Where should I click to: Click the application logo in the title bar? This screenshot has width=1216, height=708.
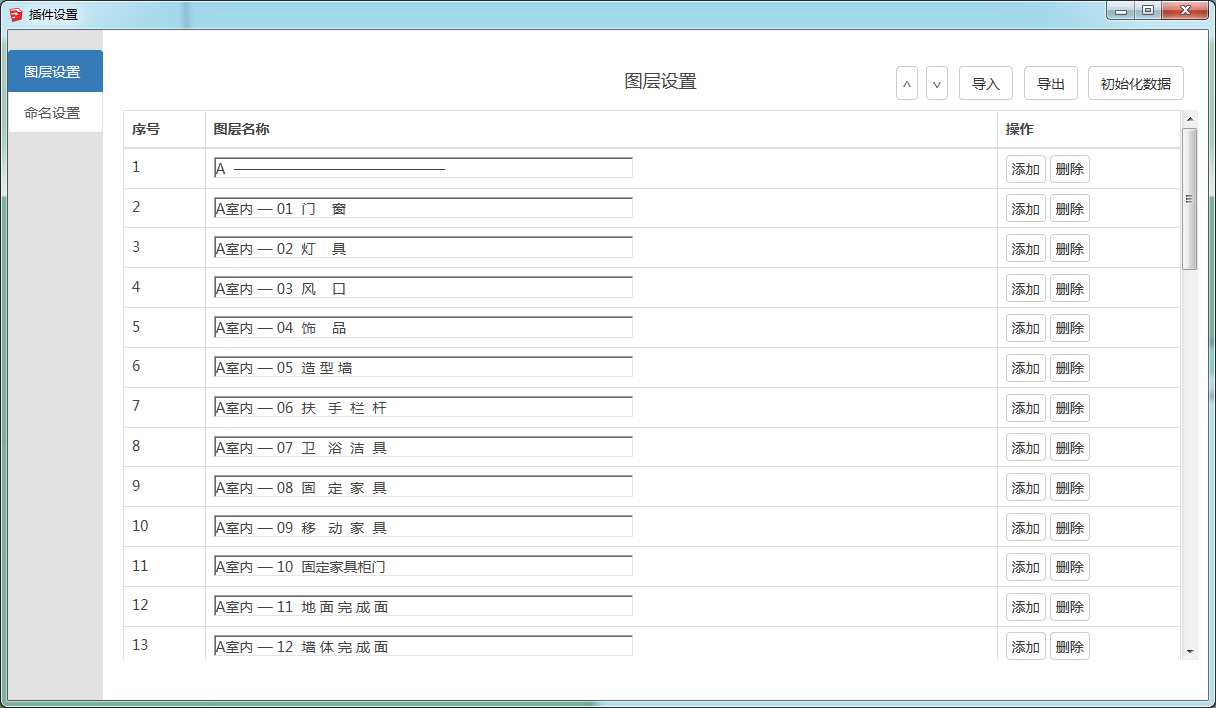pyautogui.click(x=14, y=13)
